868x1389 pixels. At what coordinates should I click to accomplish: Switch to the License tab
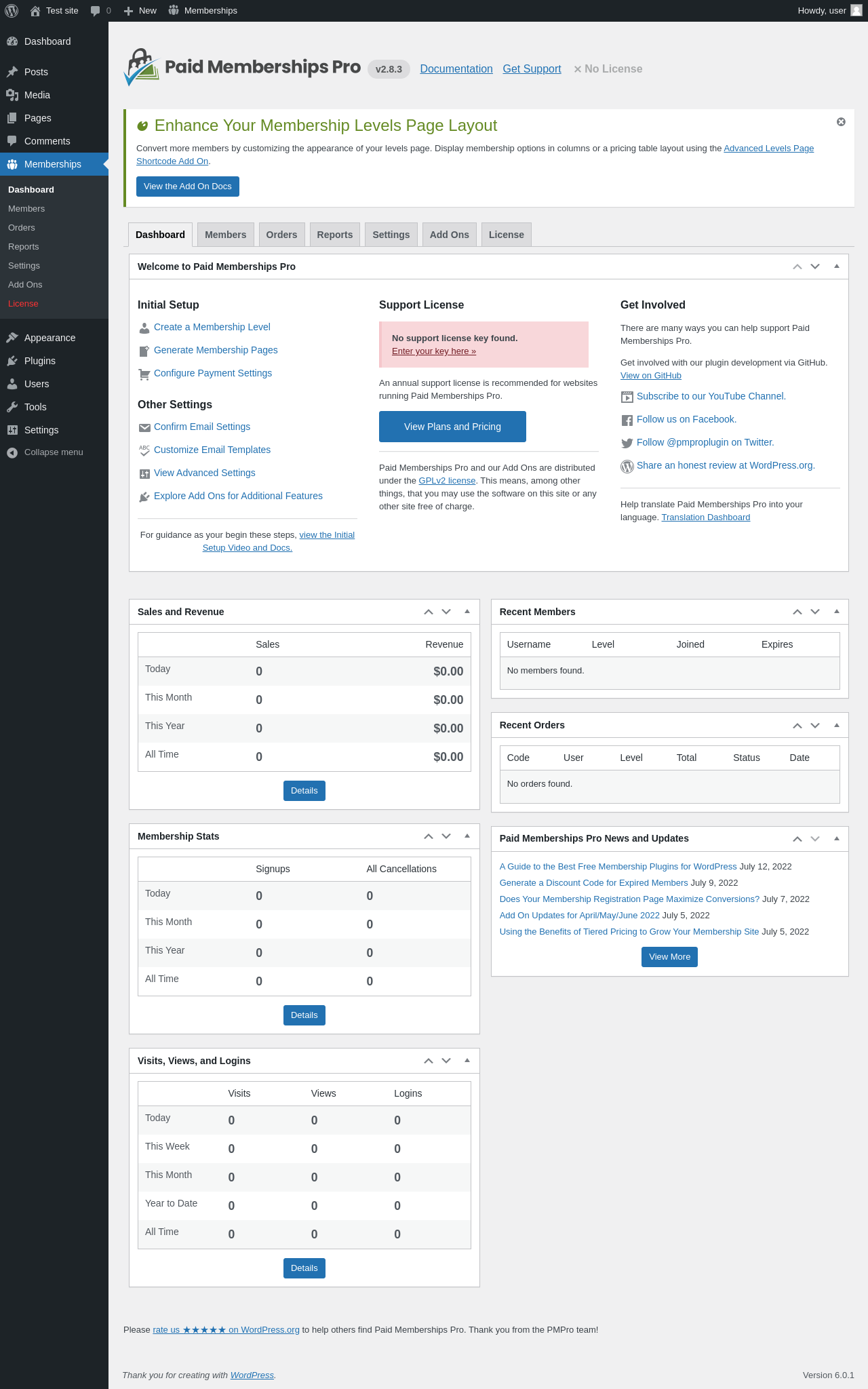[507, 235]
